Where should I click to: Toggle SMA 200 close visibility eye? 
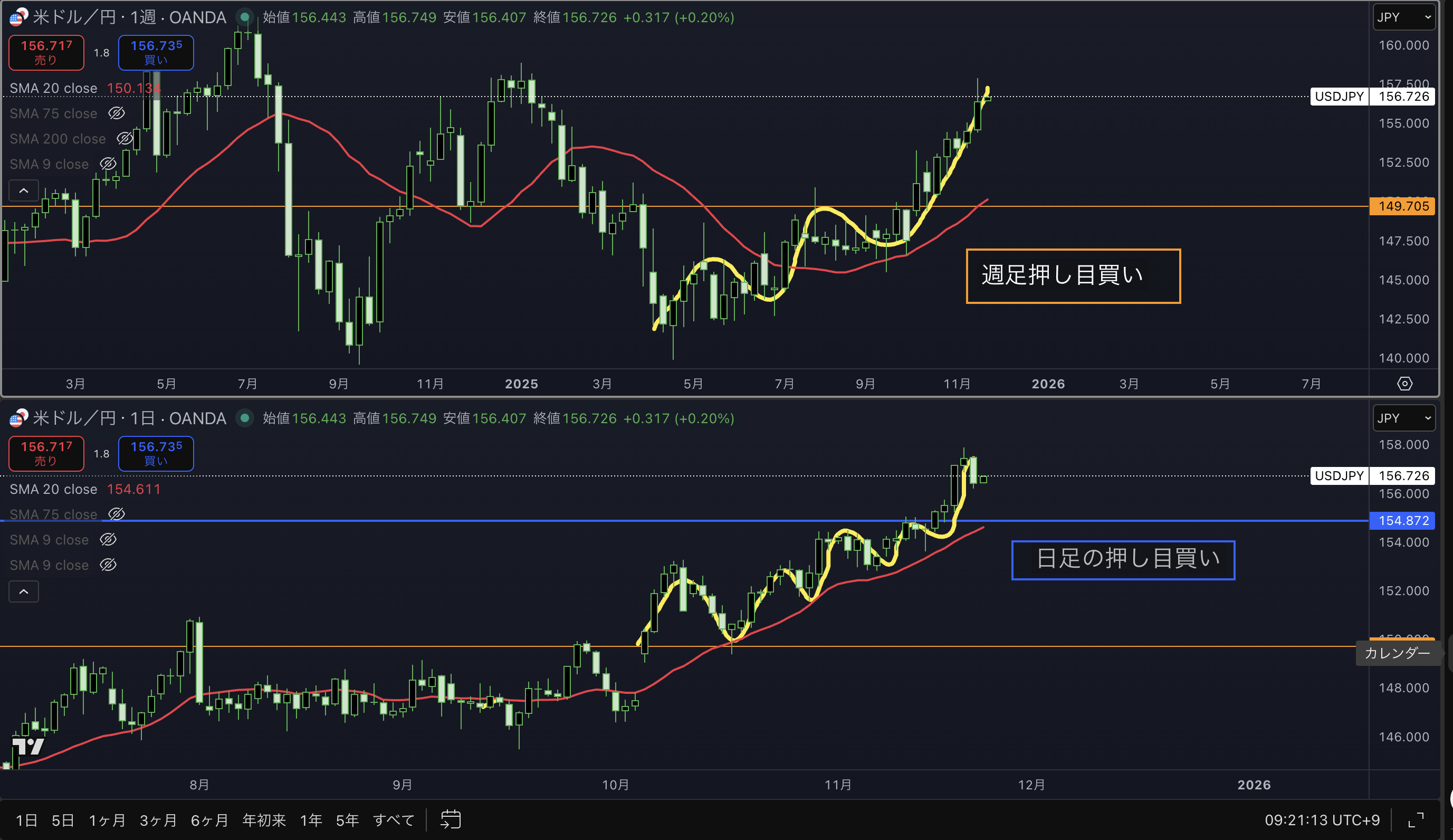pyautogui.click(x=125, y=138)
